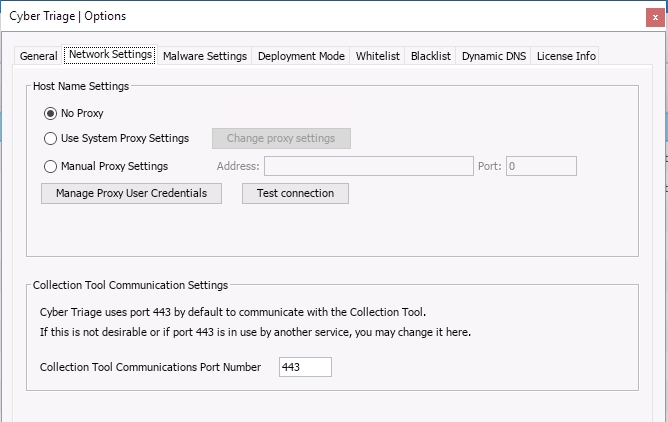Click the proxy Port input field

point(541,166)
